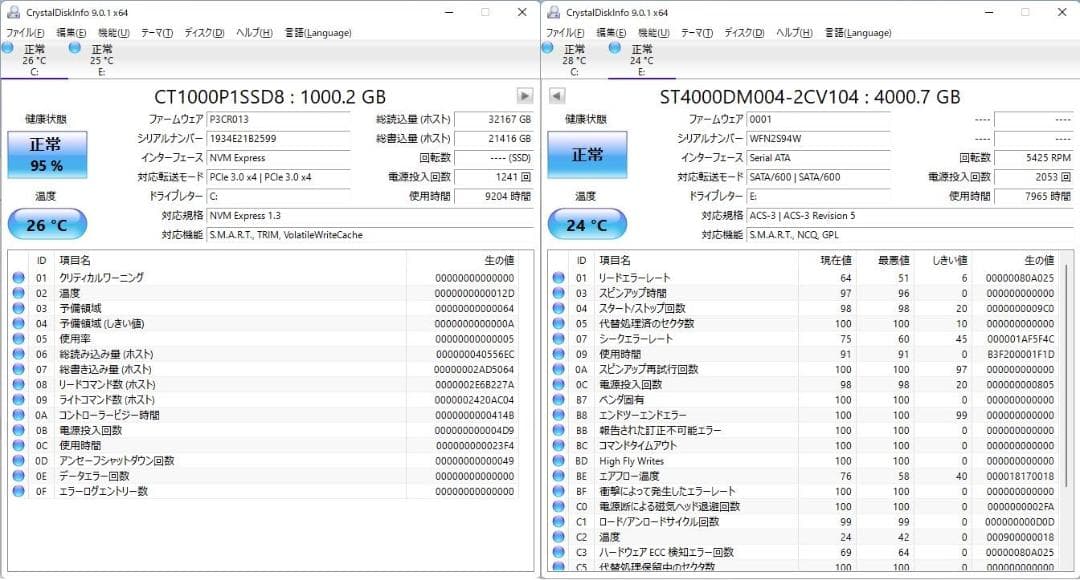Click the right arrow to view next disk

coord(523,96)
